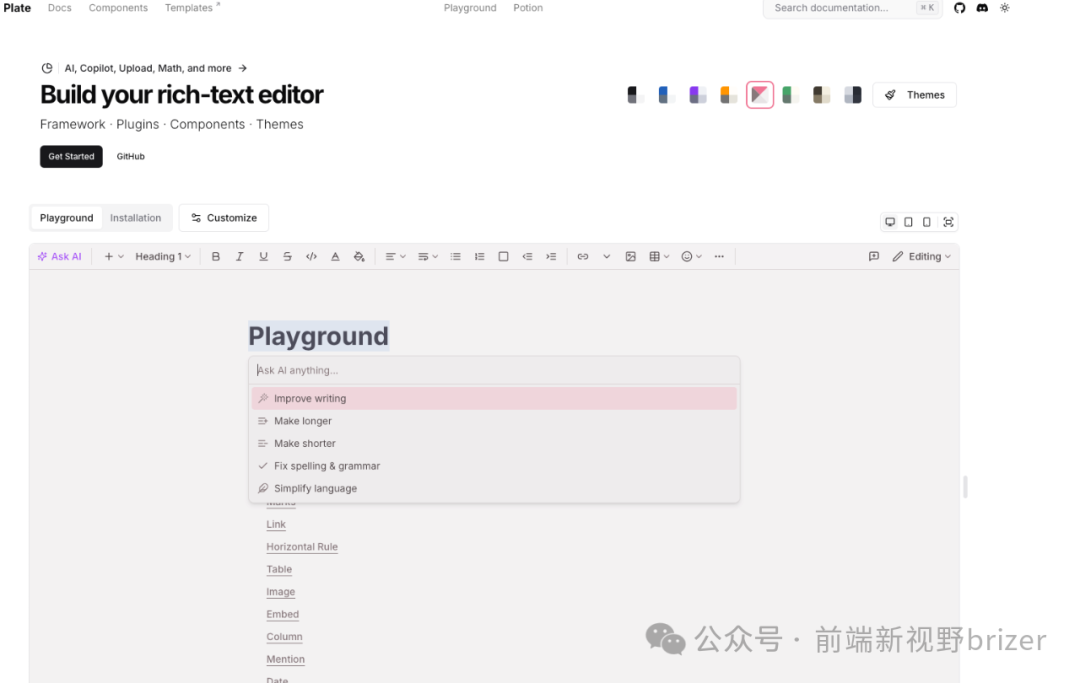Insert a to-do checkbox block
The image size is (1080, 683).
click(503, 256)
